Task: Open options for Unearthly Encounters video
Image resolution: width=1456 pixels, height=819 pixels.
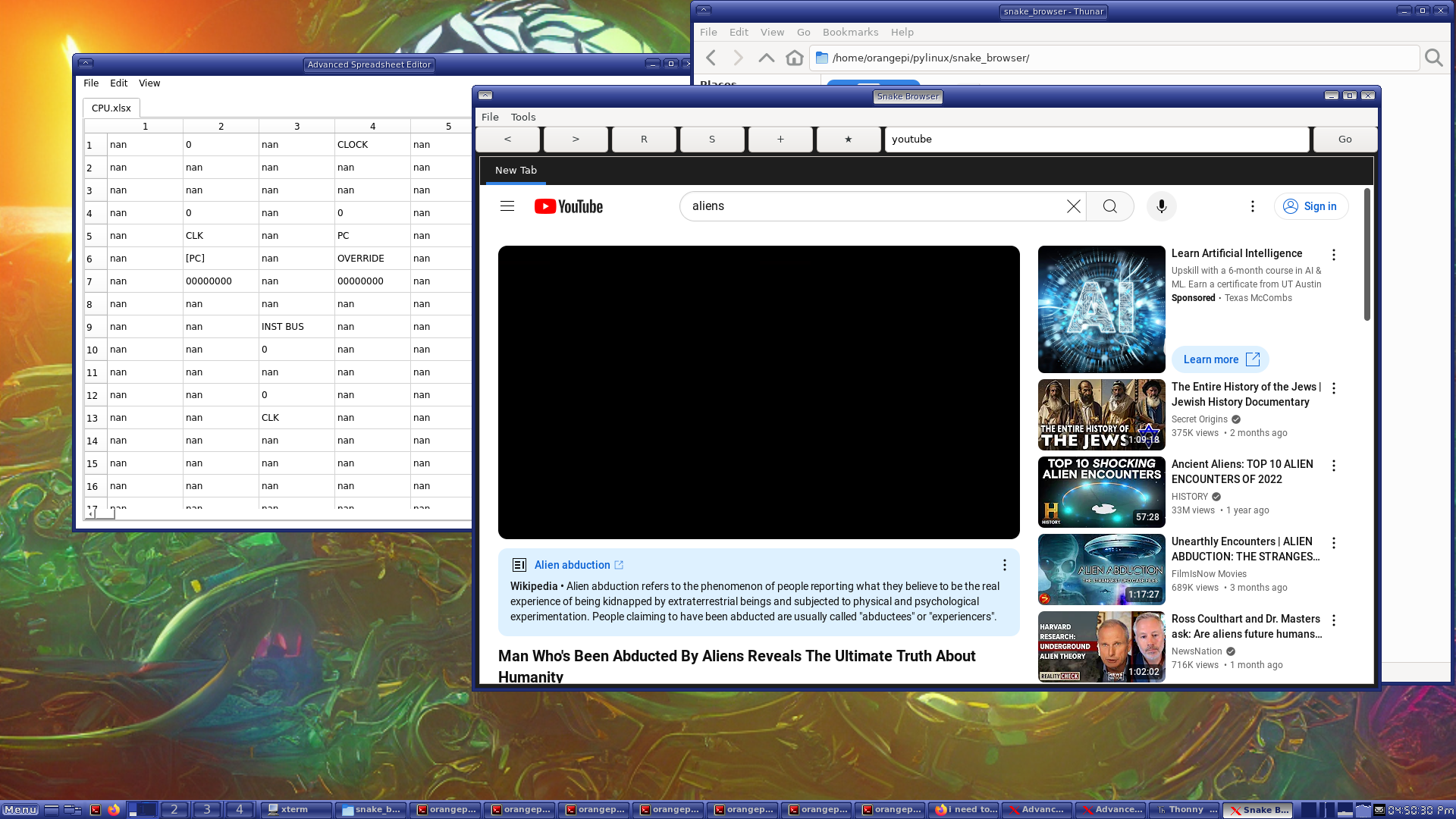Action: click(x=1334, y=543)
